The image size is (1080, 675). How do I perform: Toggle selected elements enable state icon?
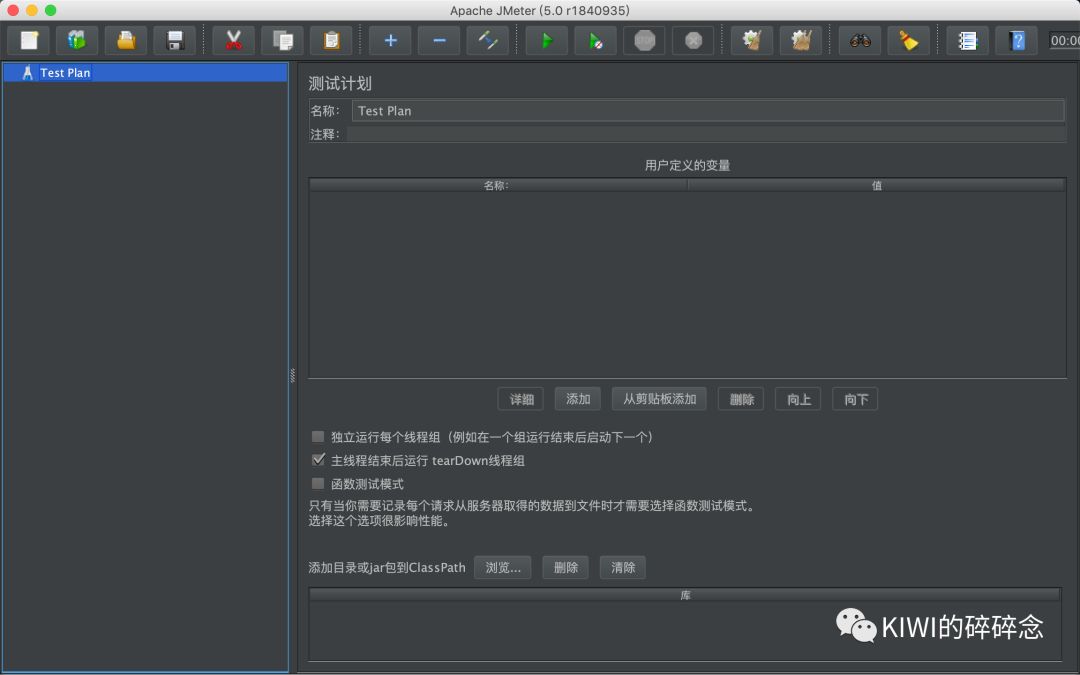[x=488, y=41]
